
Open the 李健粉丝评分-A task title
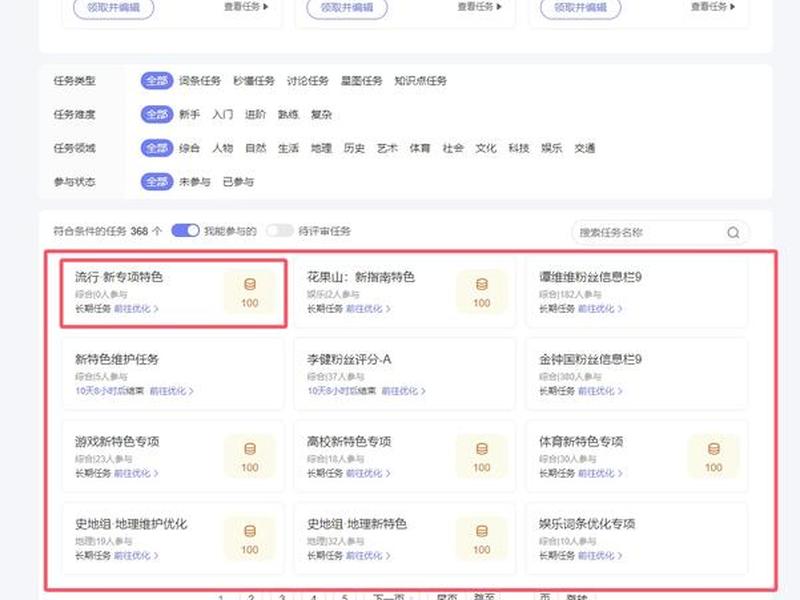pyautogui.click(x=349, y=359)
